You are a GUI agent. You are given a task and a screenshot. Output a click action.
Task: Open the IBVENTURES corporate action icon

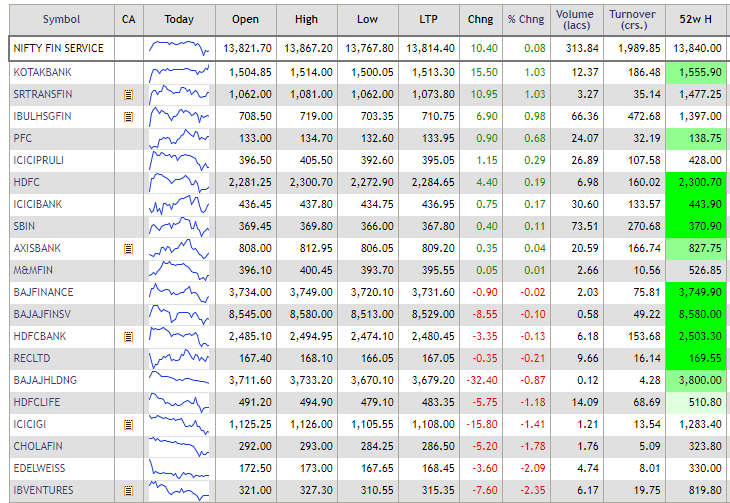pyautogui.click(x=128, y=490)
